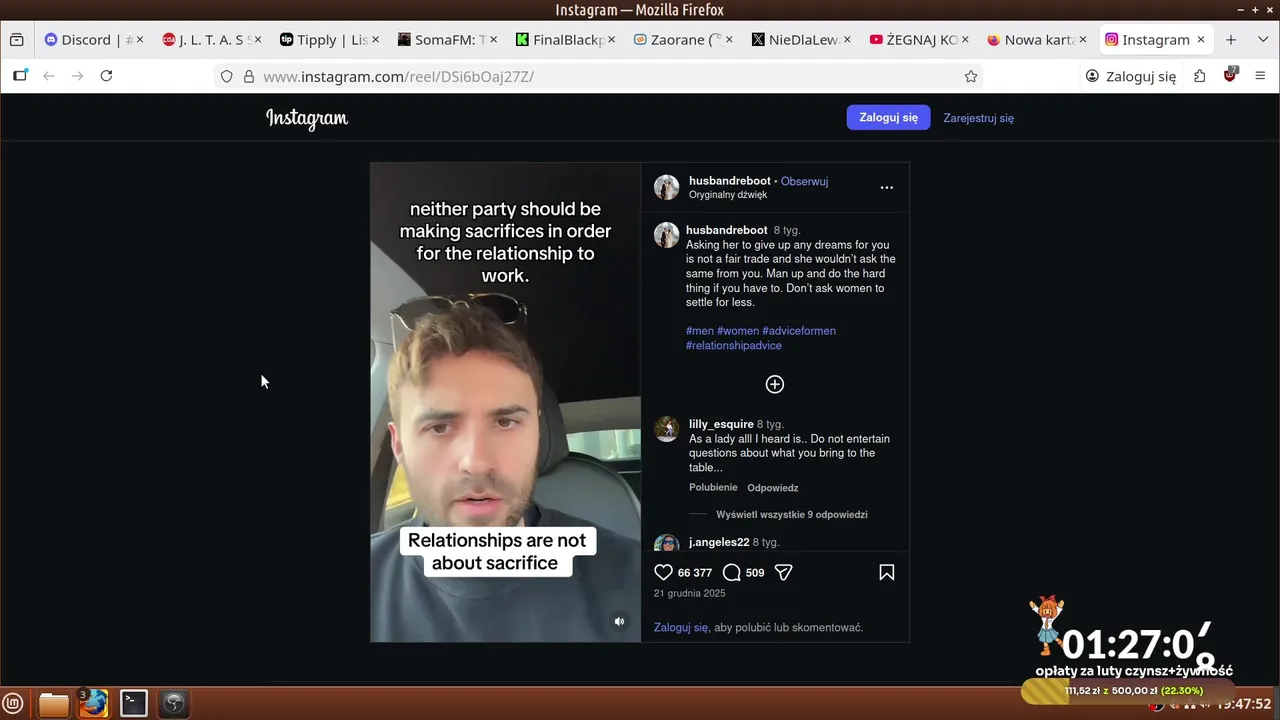Switch to the Tipply tab
The image size is (1280, 720).
coord(329,40)
